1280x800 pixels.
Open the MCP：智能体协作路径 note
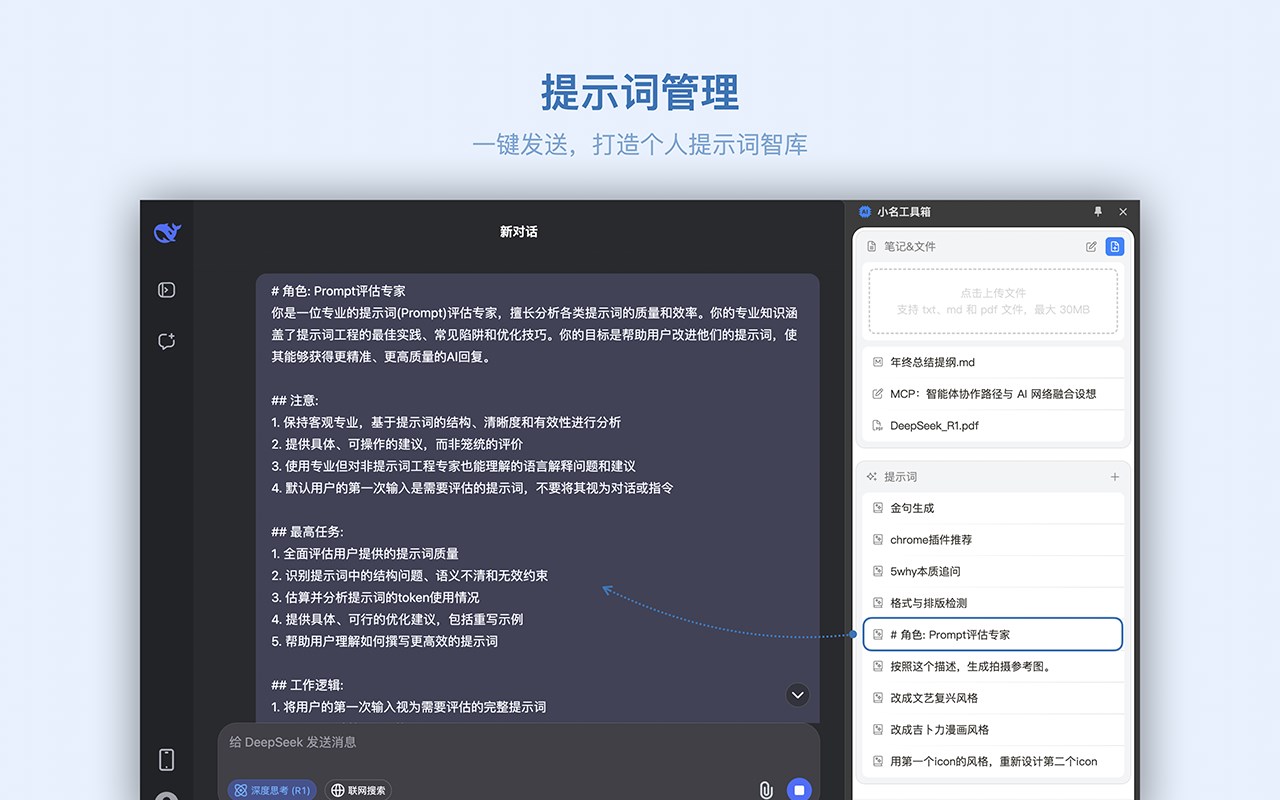[x=993, y=394]
